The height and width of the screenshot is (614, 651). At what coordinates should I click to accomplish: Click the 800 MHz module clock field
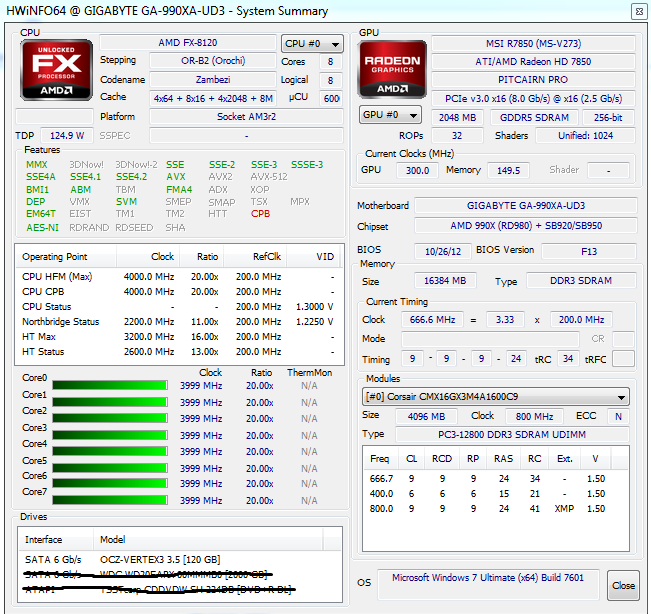(534, 416)
